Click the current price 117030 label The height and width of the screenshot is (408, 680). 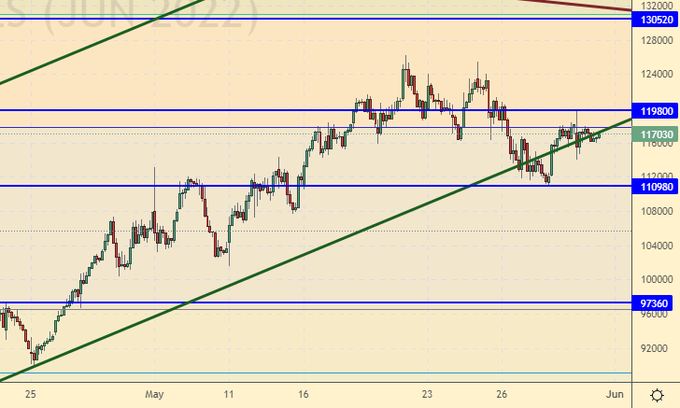pyautogui.click(x=655, y=134)
